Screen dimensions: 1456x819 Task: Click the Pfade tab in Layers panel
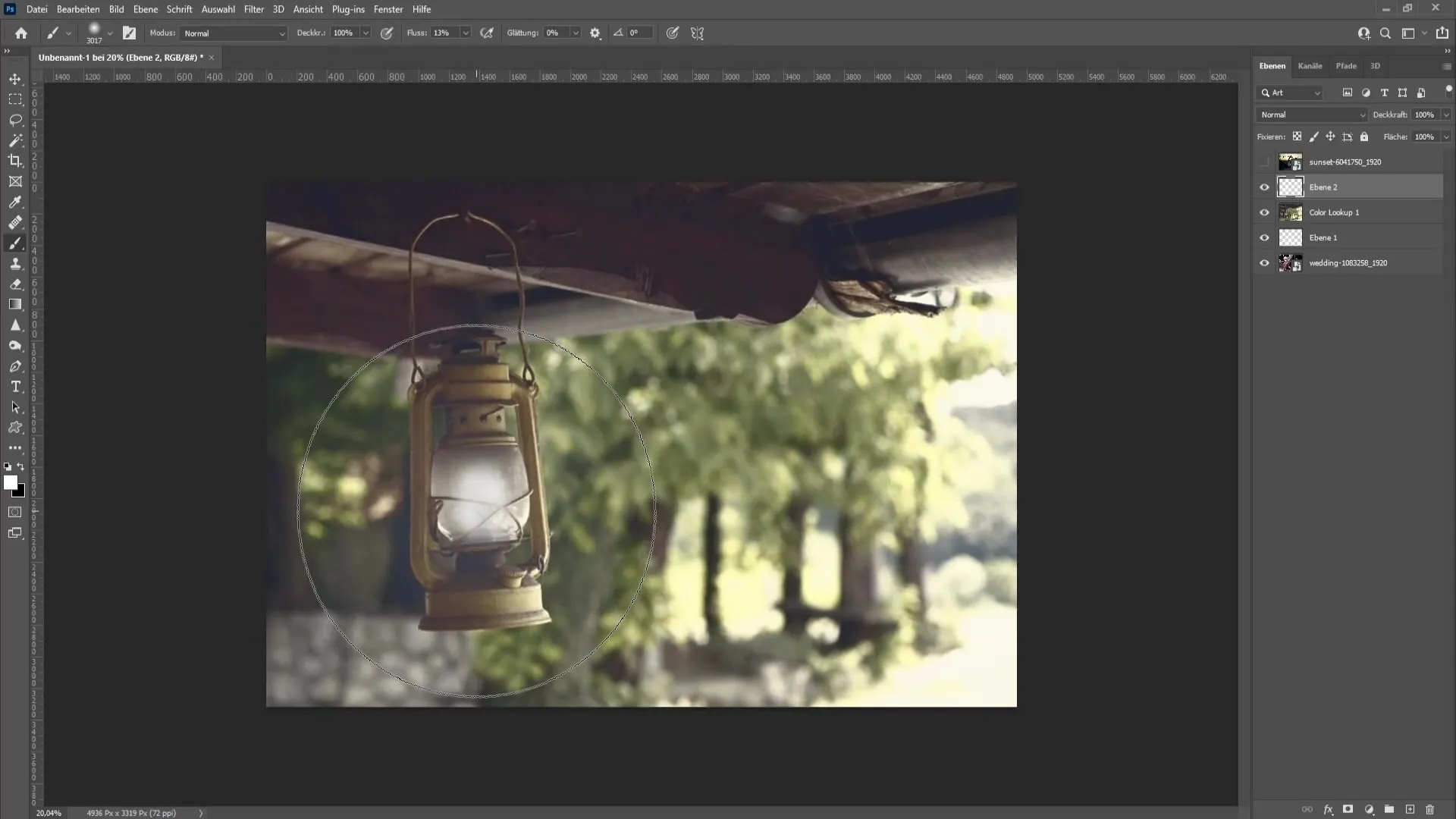click(1347, 65)
